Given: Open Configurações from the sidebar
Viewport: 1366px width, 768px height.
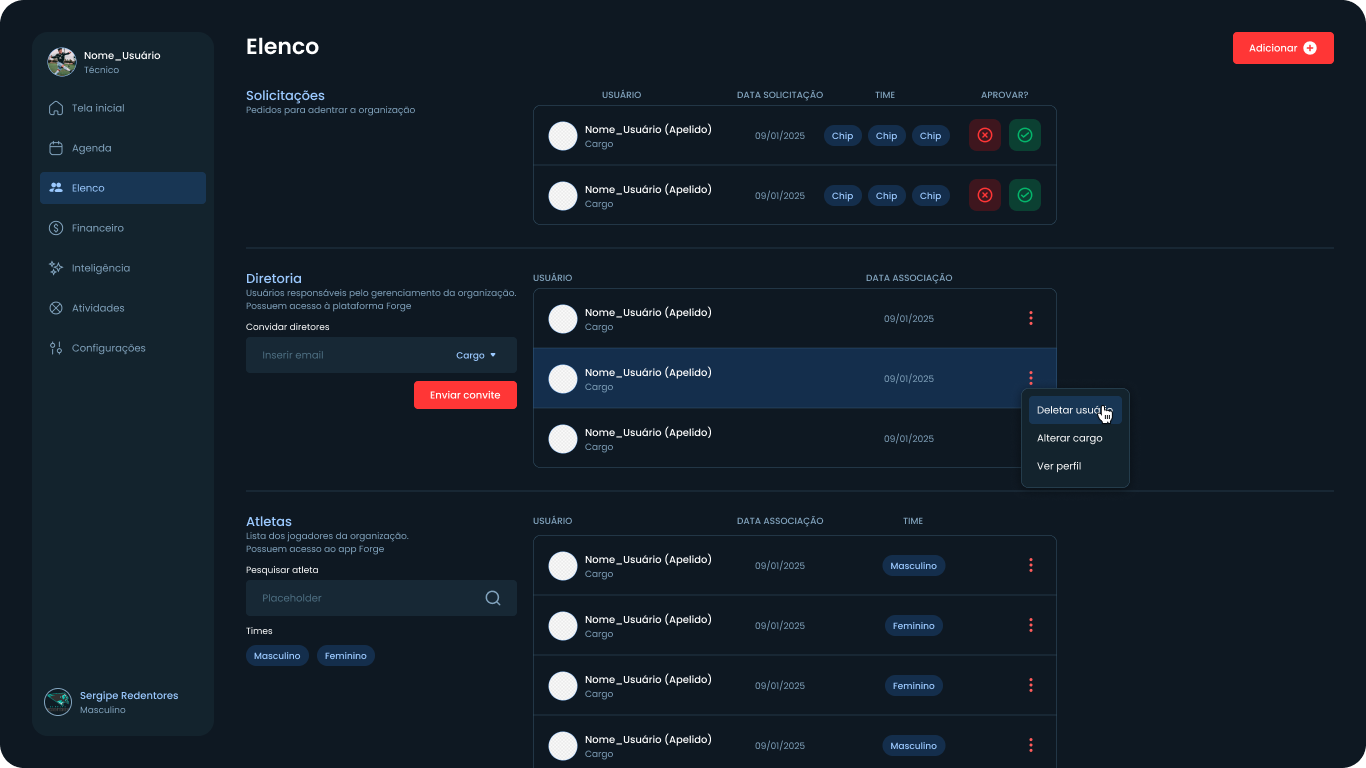Looking at the screenshot, I should click(108, 348).
